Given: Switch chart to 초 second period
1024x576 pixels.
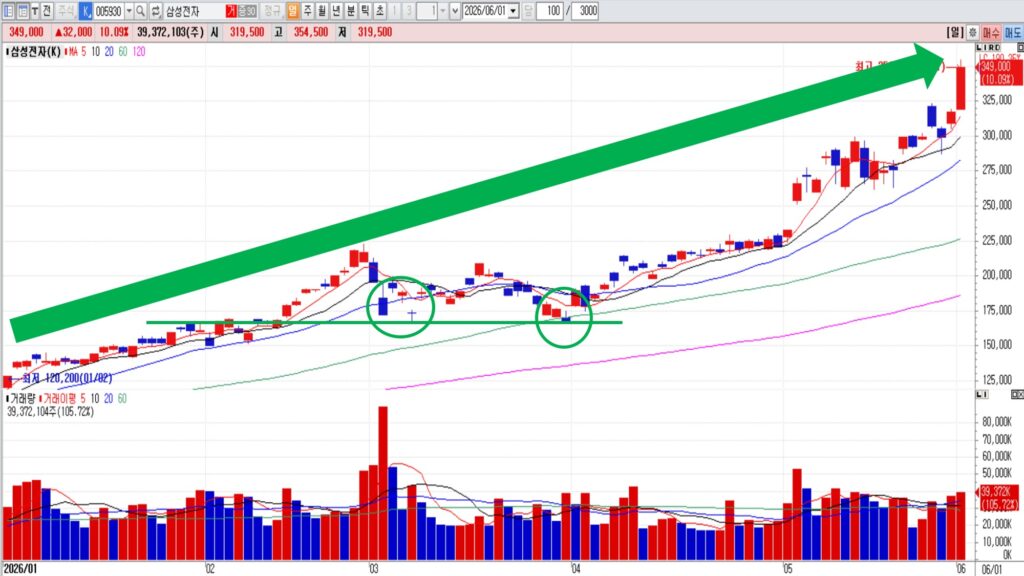Looking at the screenshot, I should click(x=379, y=11).
